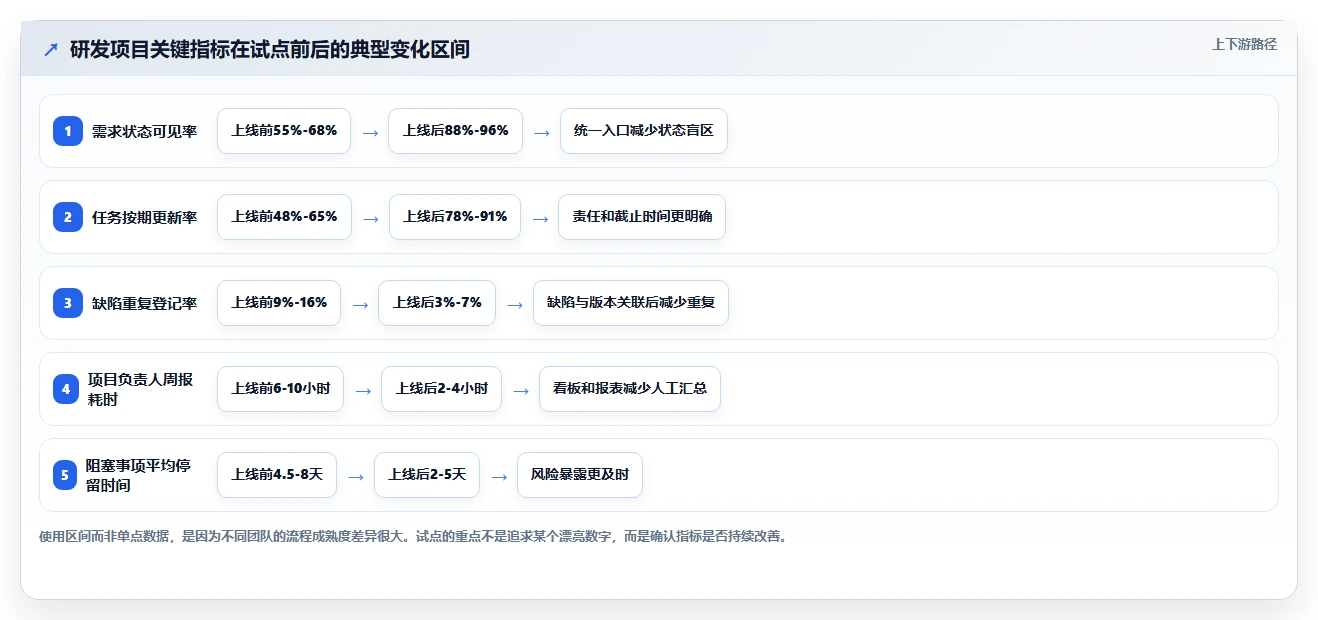This screenshot has width=1318, height=620.
Task: Click the 上线前6-10小时 chip
Action: (x=280, y=389)
